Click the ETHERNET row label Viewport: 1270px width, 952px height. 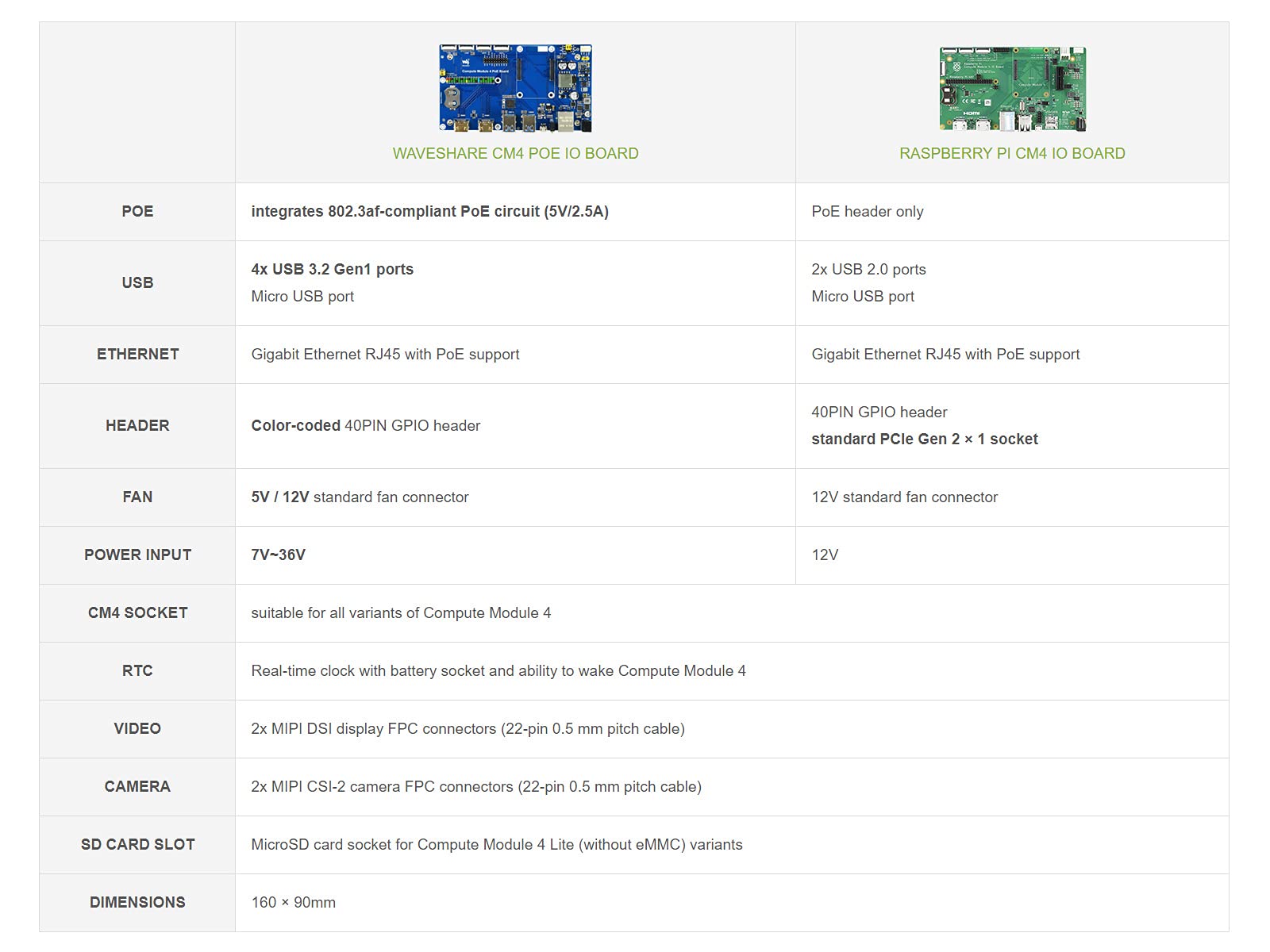(x=137, y=355)
